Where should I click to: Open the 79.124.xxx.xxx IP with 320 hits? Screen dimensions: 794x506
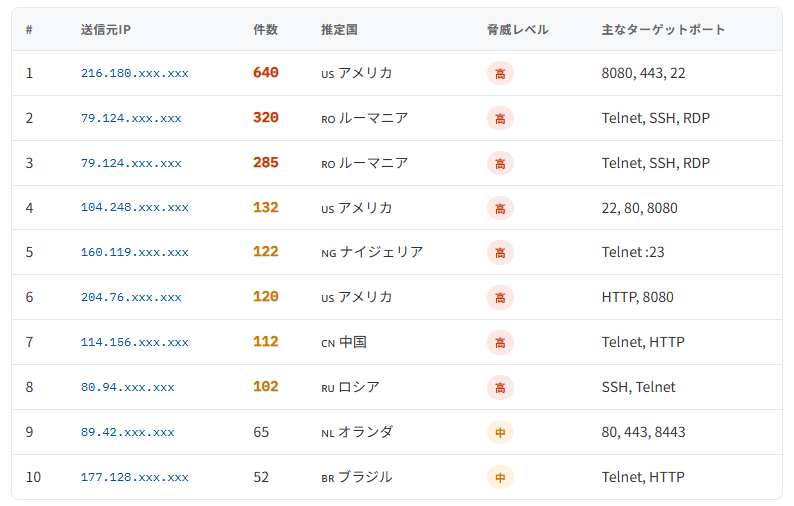click(131, 118)
